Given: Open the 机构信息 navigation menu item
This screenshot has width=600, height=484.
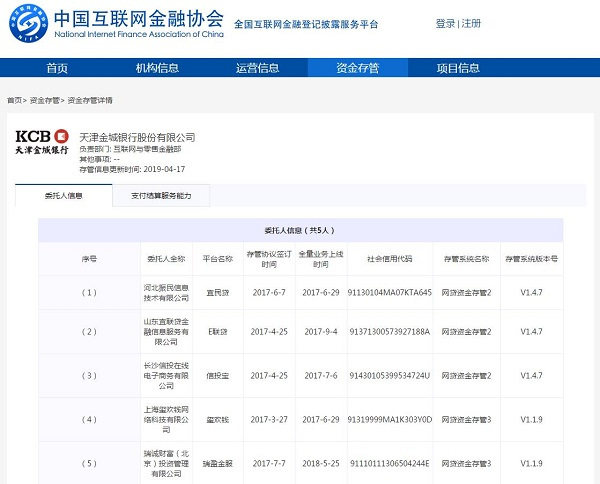Looking at the screenshot, I should coord(157,68).
